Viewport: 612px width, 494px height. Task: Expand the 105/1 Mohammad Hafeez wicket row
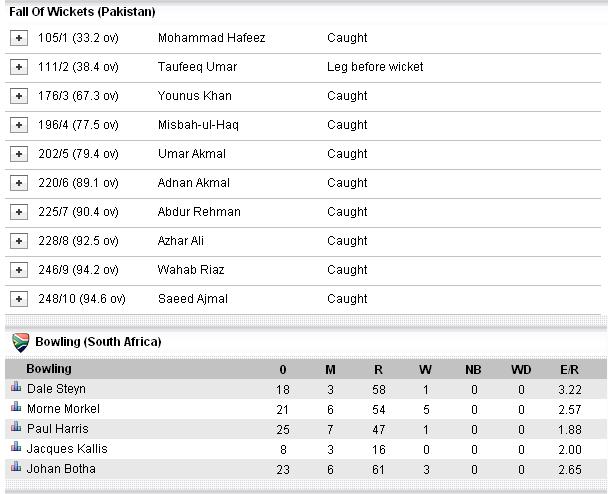pos(19,38)
